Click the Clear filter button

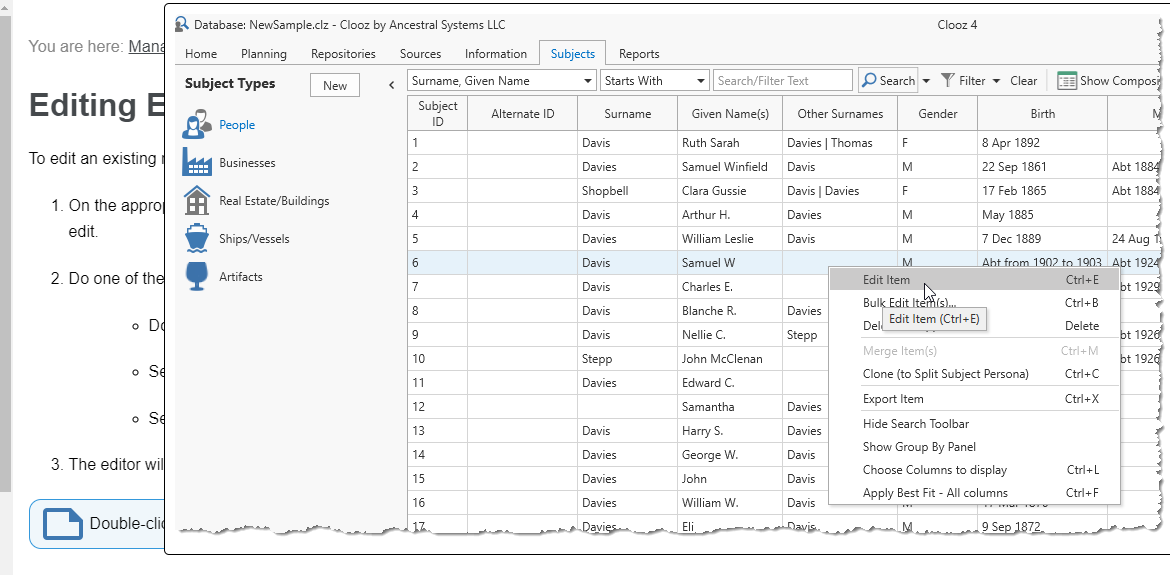click(1023, 81)
